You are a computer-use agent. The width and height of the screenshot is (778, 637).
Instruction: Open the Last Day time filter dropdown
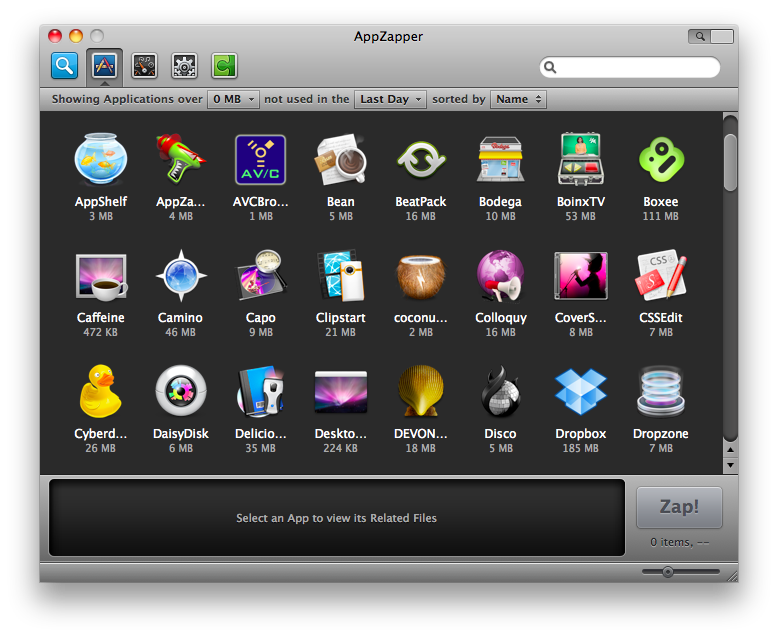tap(390, 99)
